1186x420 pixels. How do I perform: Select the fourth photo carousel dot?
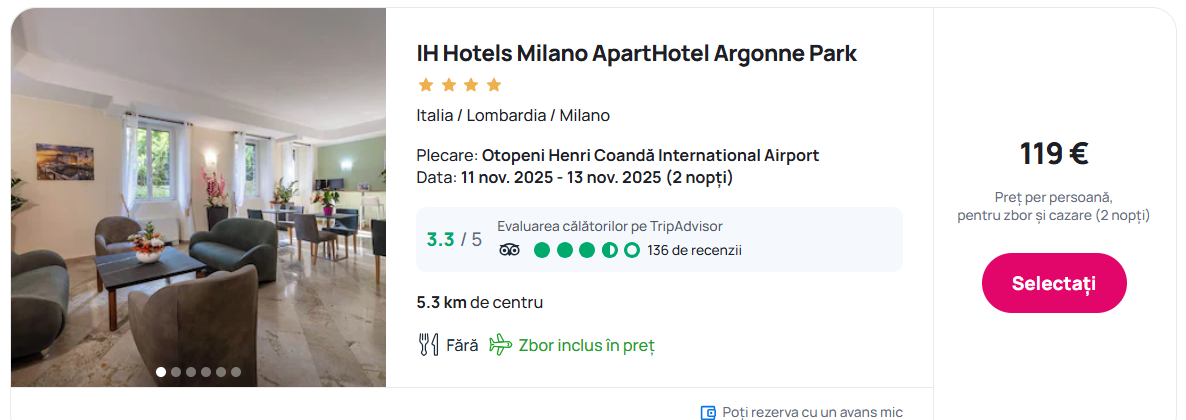point(206,372)
